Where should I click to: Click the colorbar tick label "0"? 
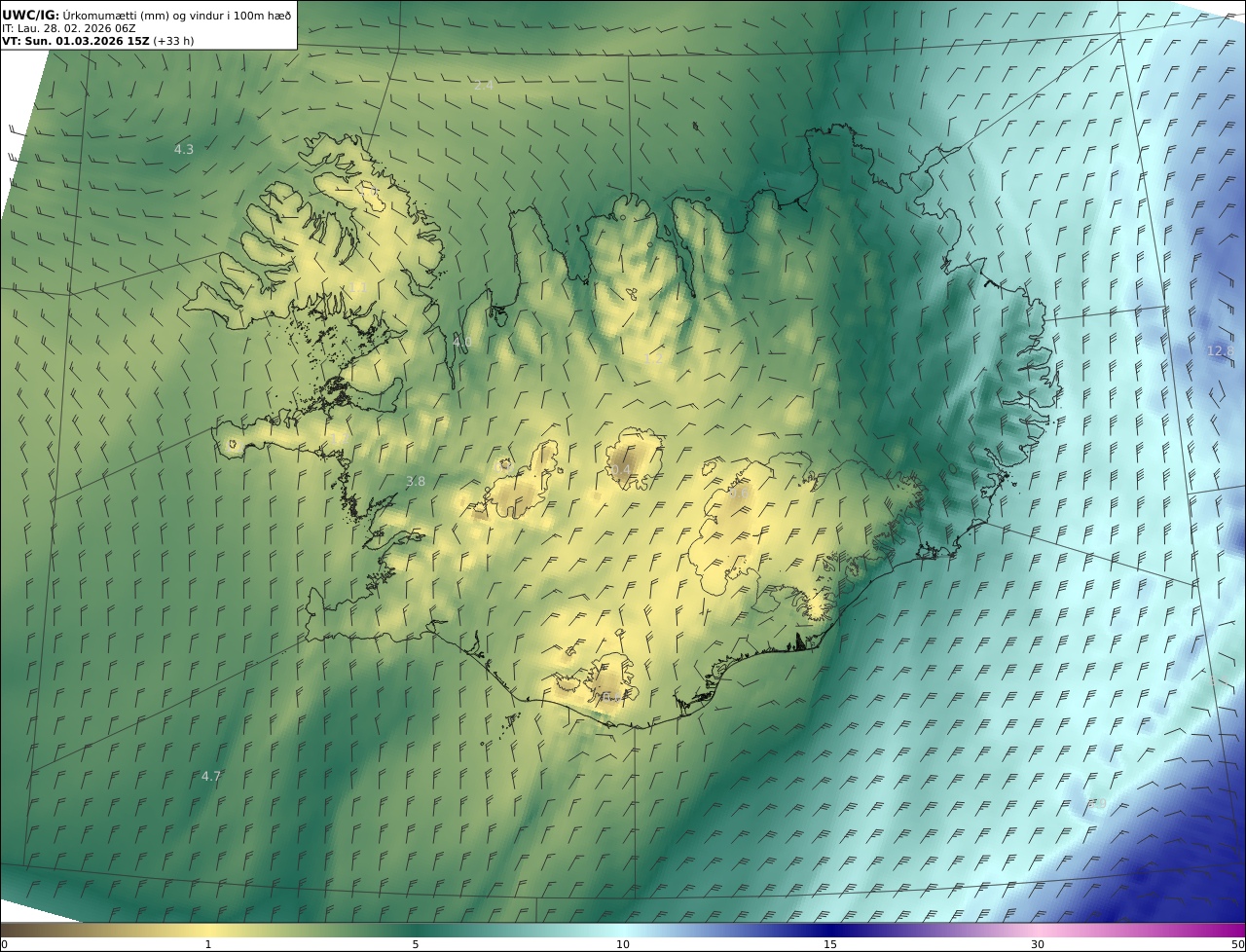(4, 944)
